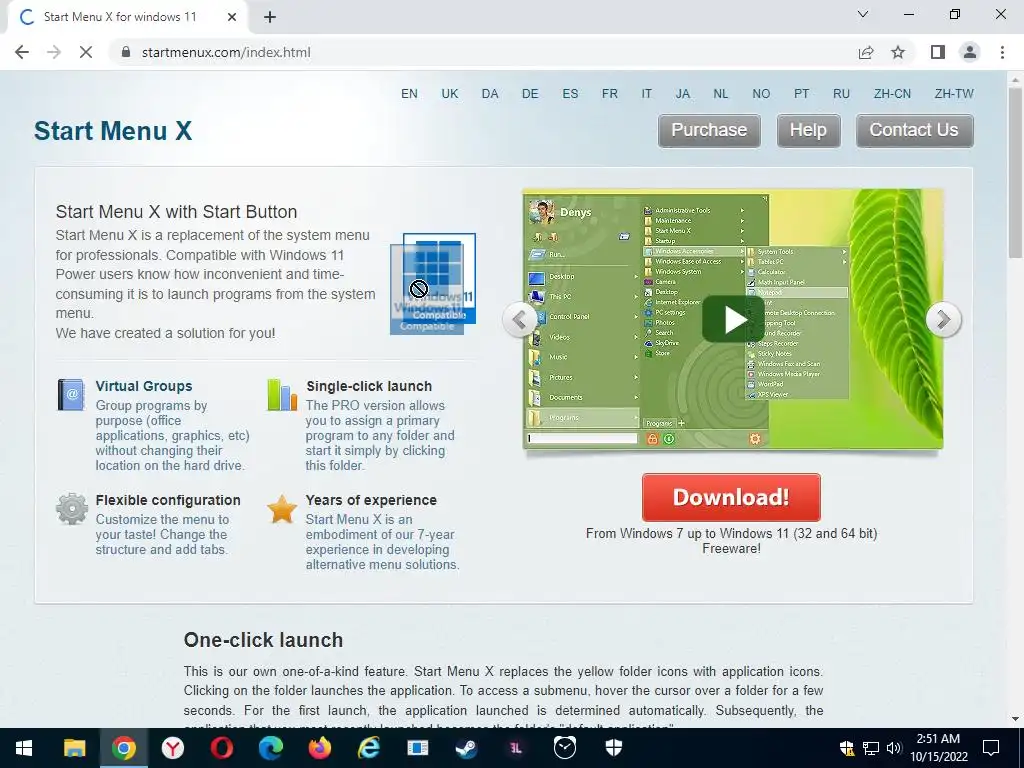Switch language to DE
The image size is (1024, 768).
[530, 93]
